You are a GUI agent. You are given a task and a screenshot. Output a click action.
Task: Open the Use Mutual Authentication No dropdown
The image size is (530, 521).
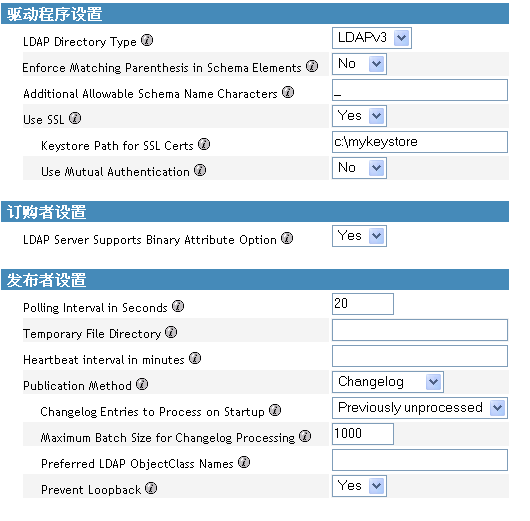[x=359, y=168]
